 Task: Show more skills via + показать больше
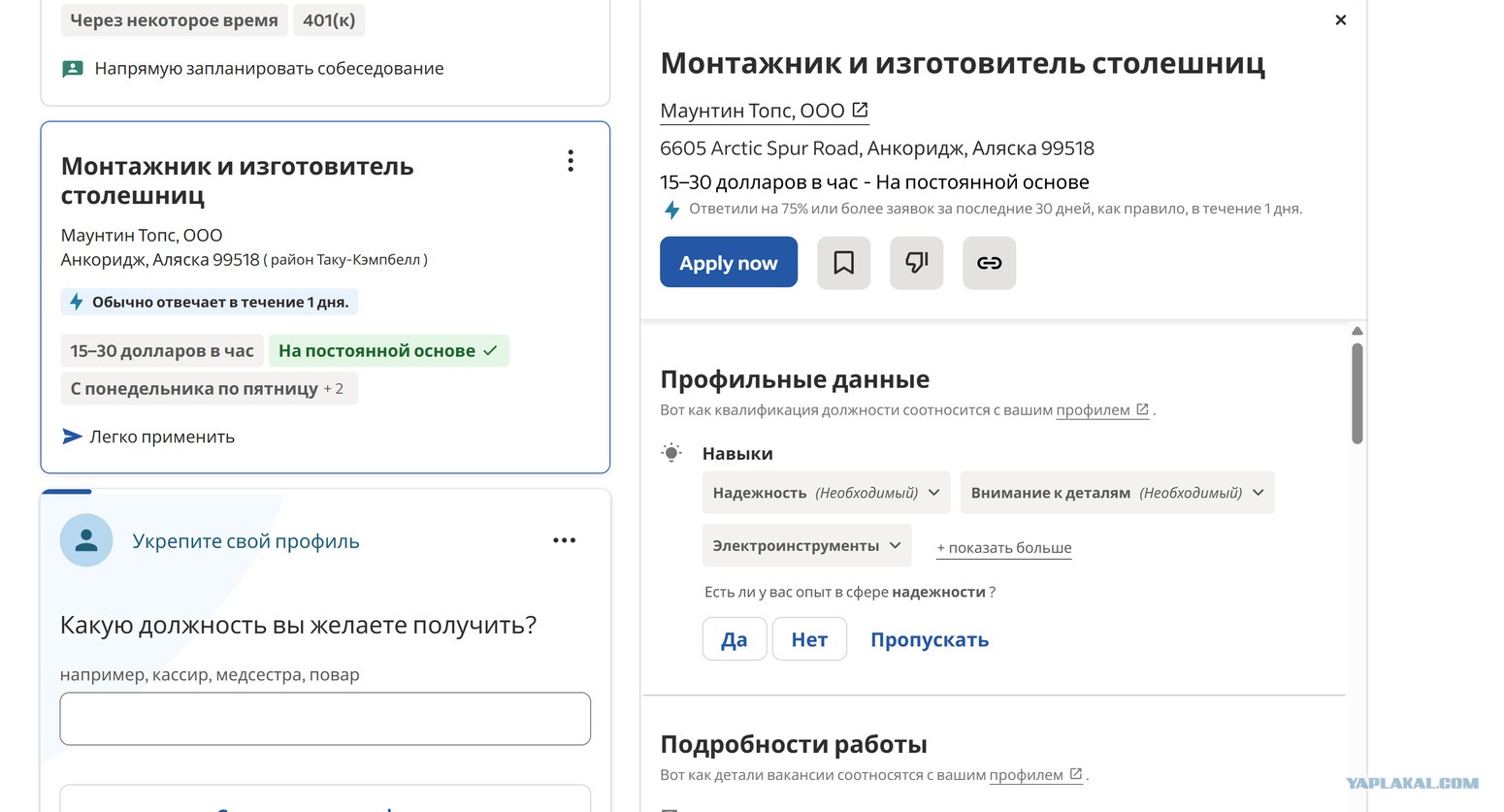pyautogui.click(x=1004, y=548)
